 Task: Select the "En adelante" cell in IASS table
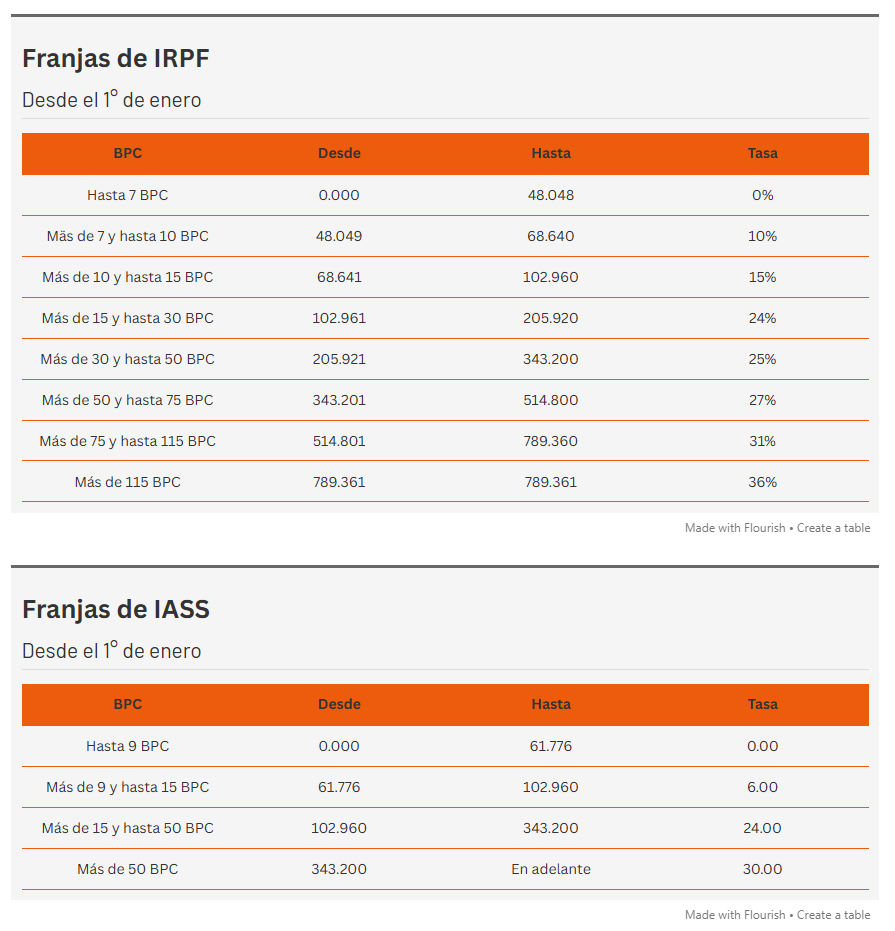point(551,870)
